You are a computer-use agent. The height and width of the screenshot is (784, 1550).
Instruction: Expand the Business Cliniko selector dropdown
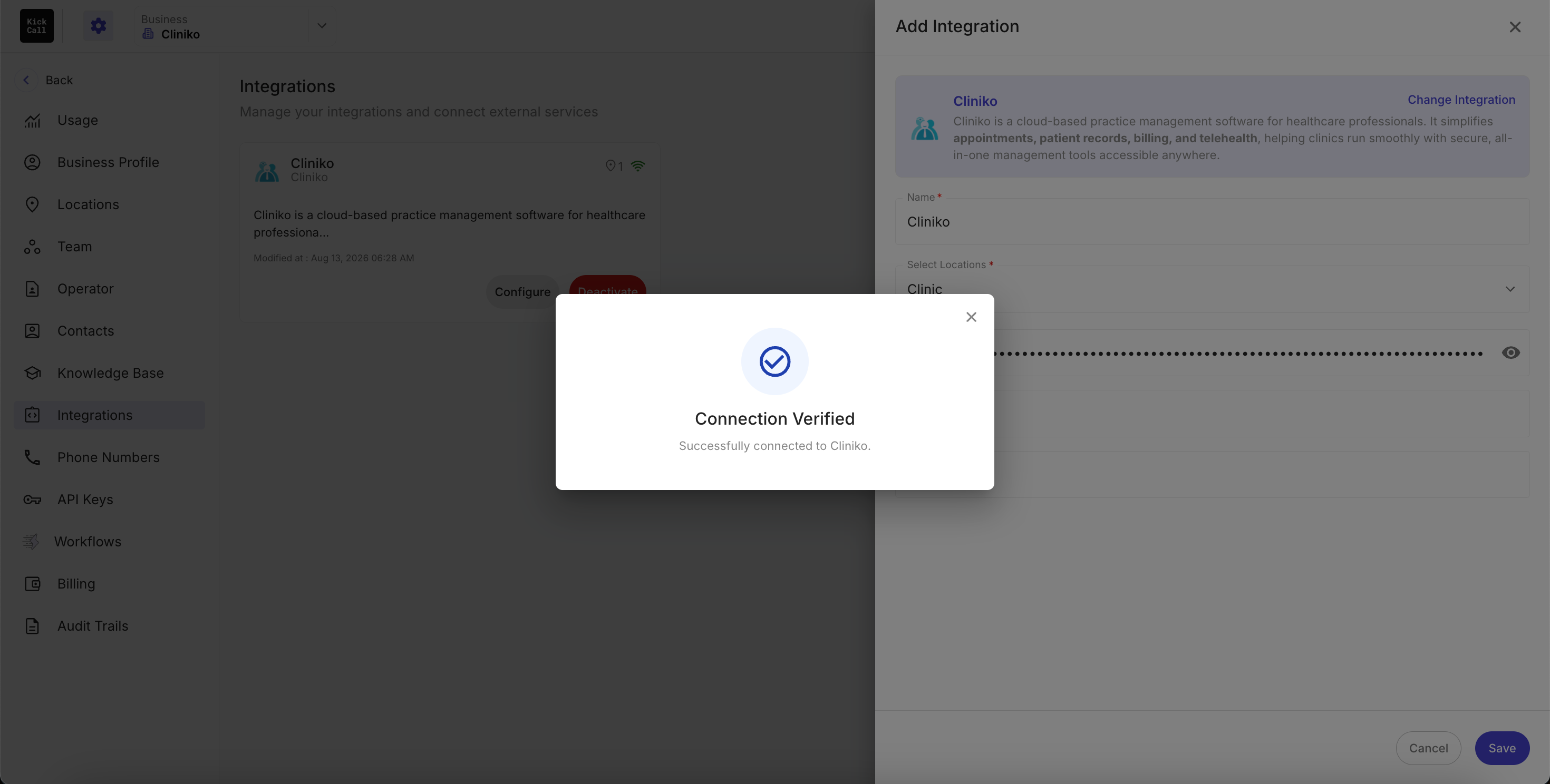point(322,26)
